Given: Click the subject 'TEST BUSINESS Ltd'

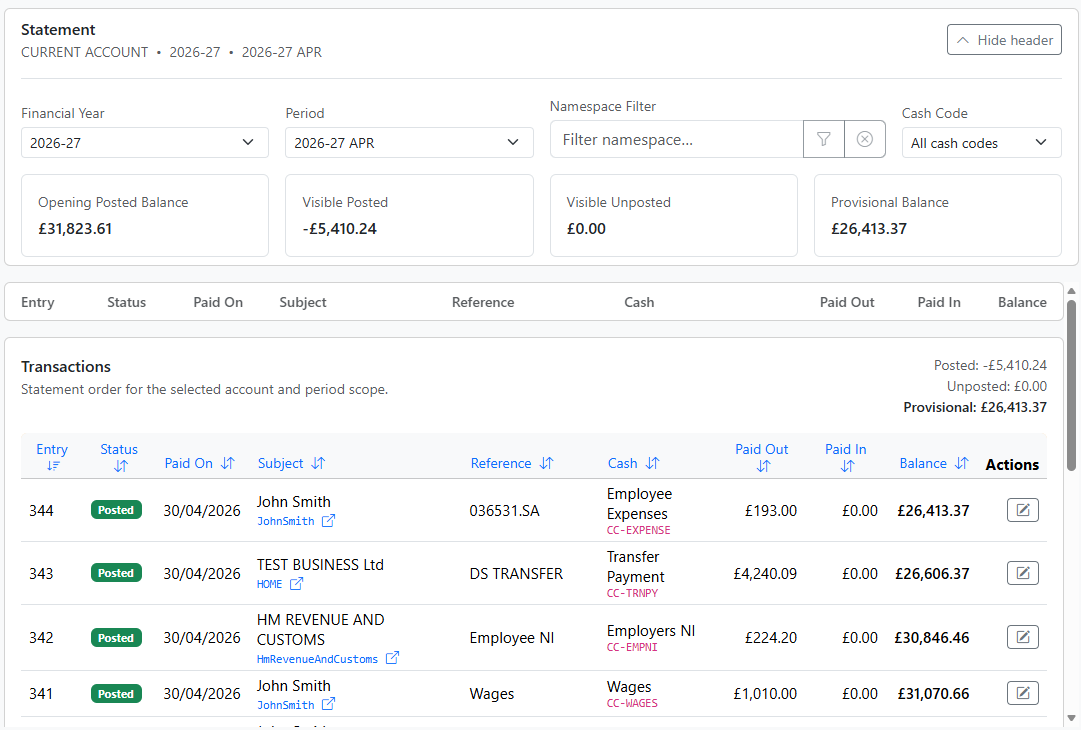Looking at the screenshot, I should pyautogui.click(x=320, y=565).
